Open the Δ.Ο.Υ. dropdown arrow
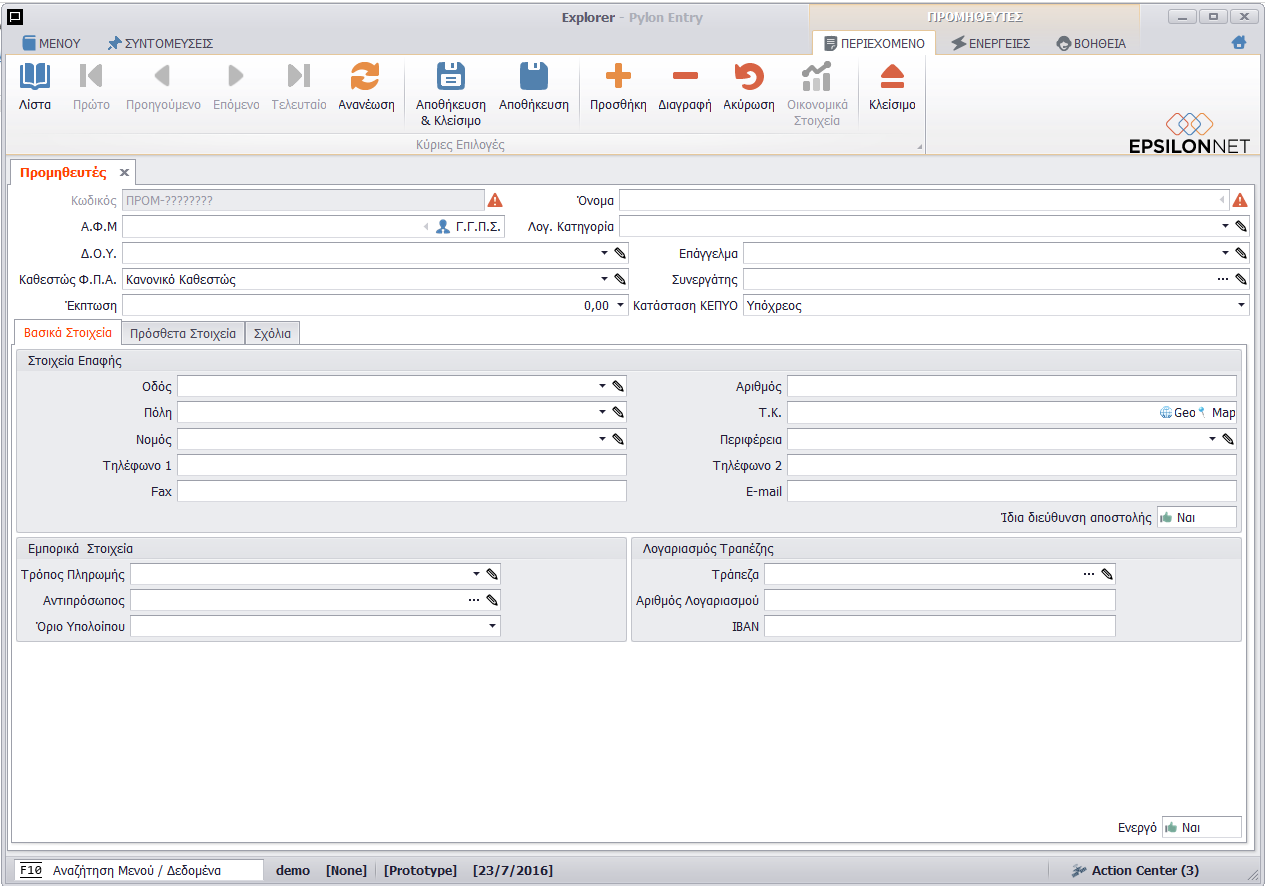The image size is (1265, 886). point(604,253)
